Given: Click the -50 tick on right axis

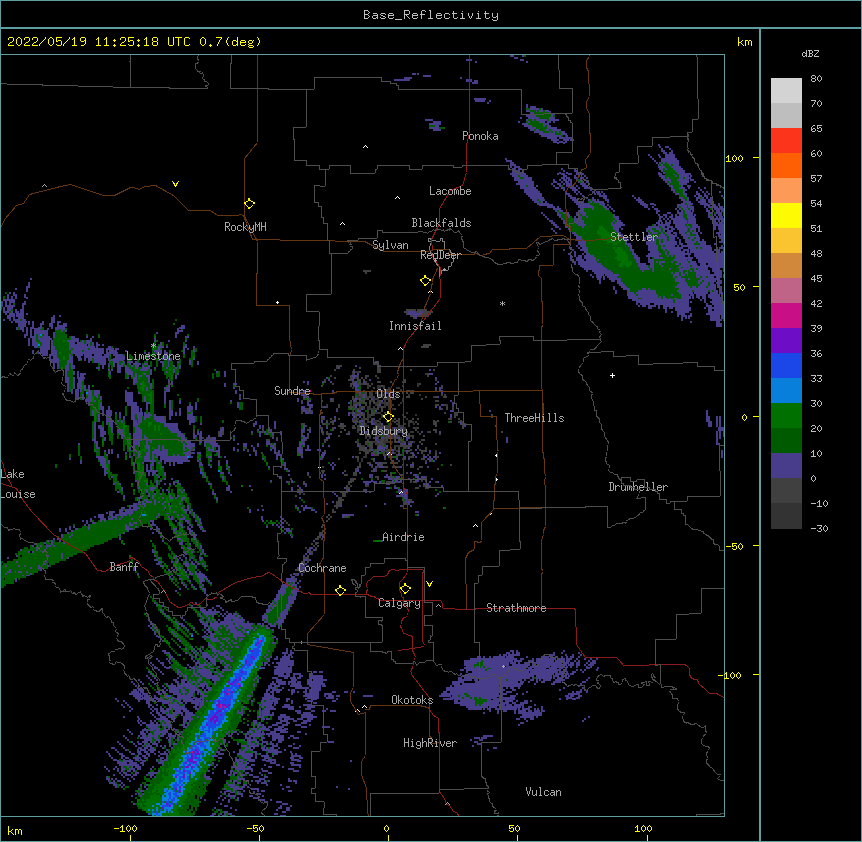Looking at the screenshot, I should [734, 546].
